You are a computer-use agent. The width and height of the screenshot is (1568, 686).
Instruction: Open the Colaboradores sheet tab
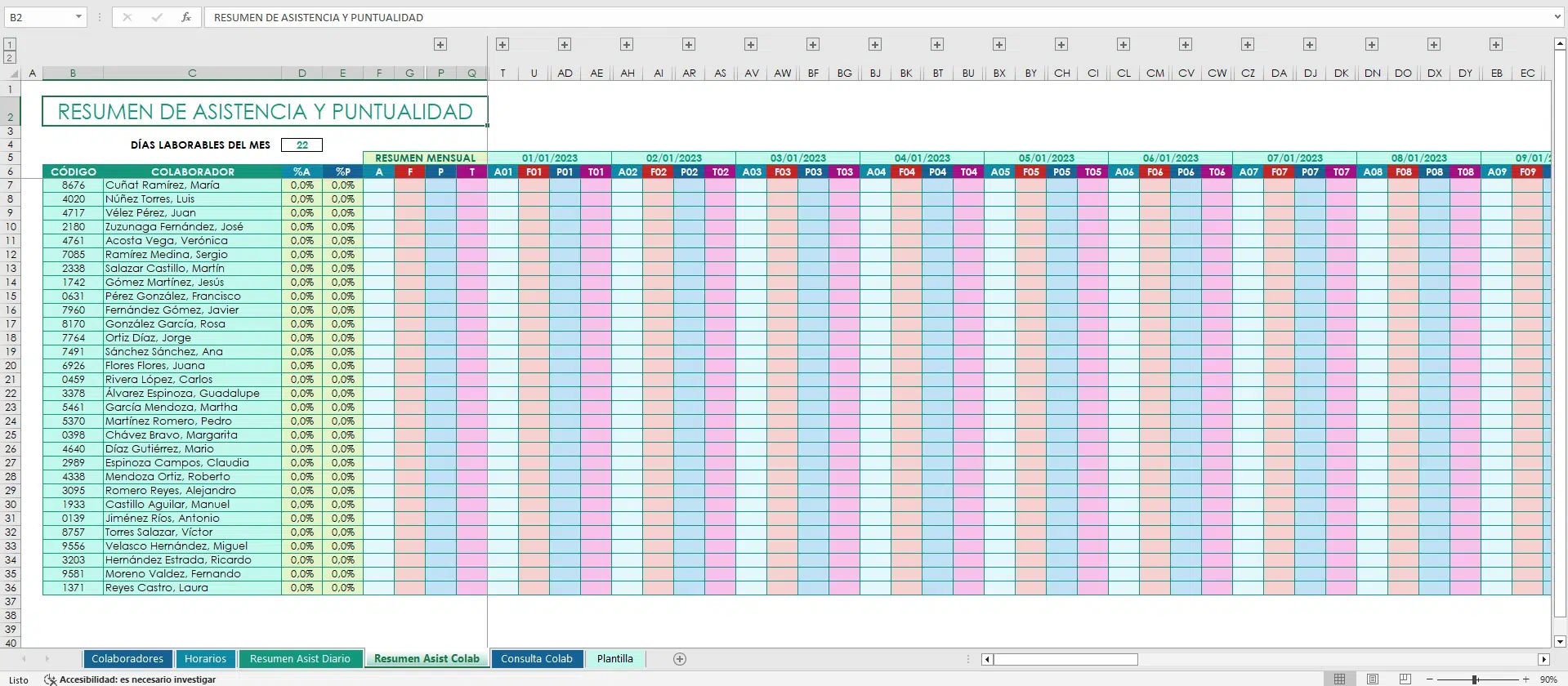pyautogui.click(x=127, y=659)
